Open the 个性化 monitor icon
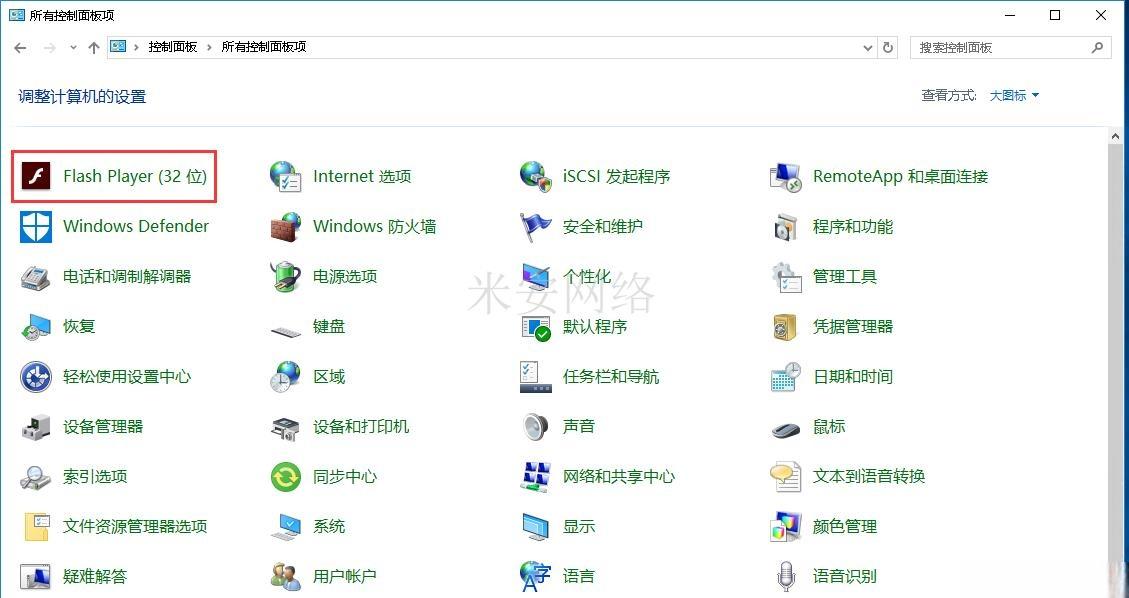1129x598 pixels. tap(536, 276)
